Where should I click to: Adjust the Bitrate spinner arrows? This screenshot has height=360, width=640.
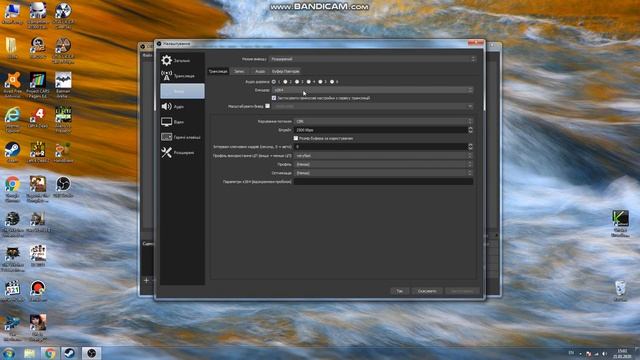pyautogui.click(x=470, y=130)
